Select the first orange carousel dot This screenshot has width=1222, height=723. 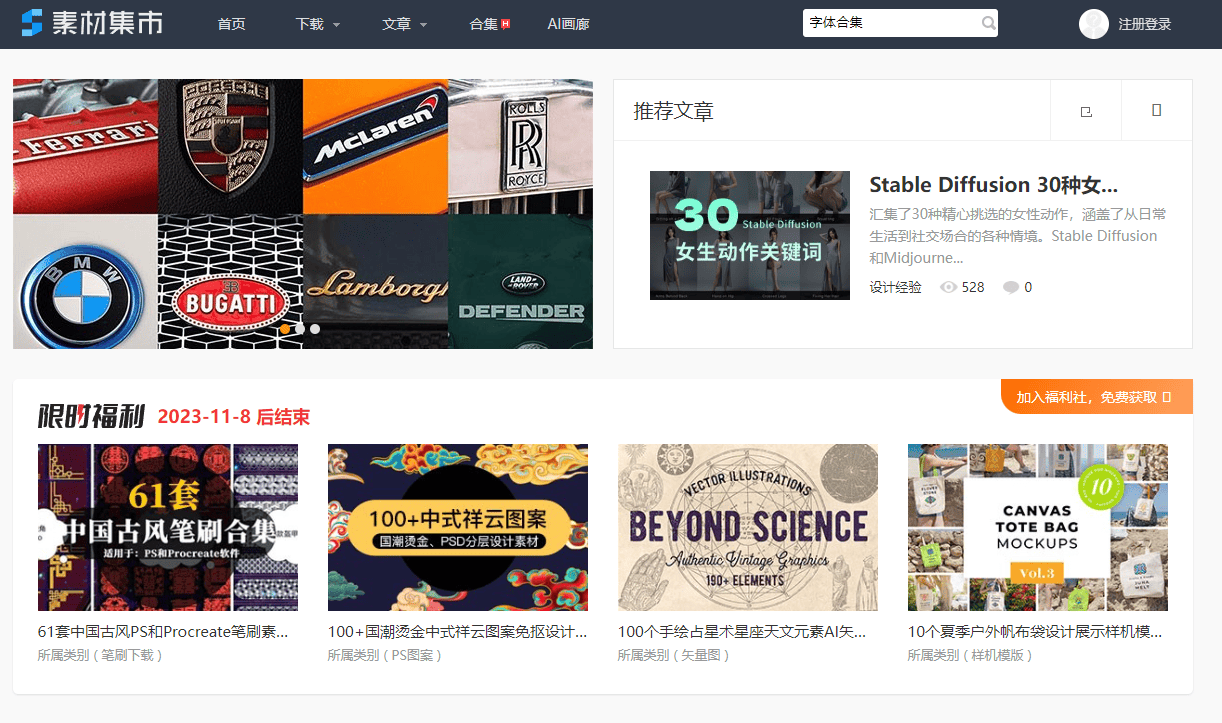tap(285, 329)
